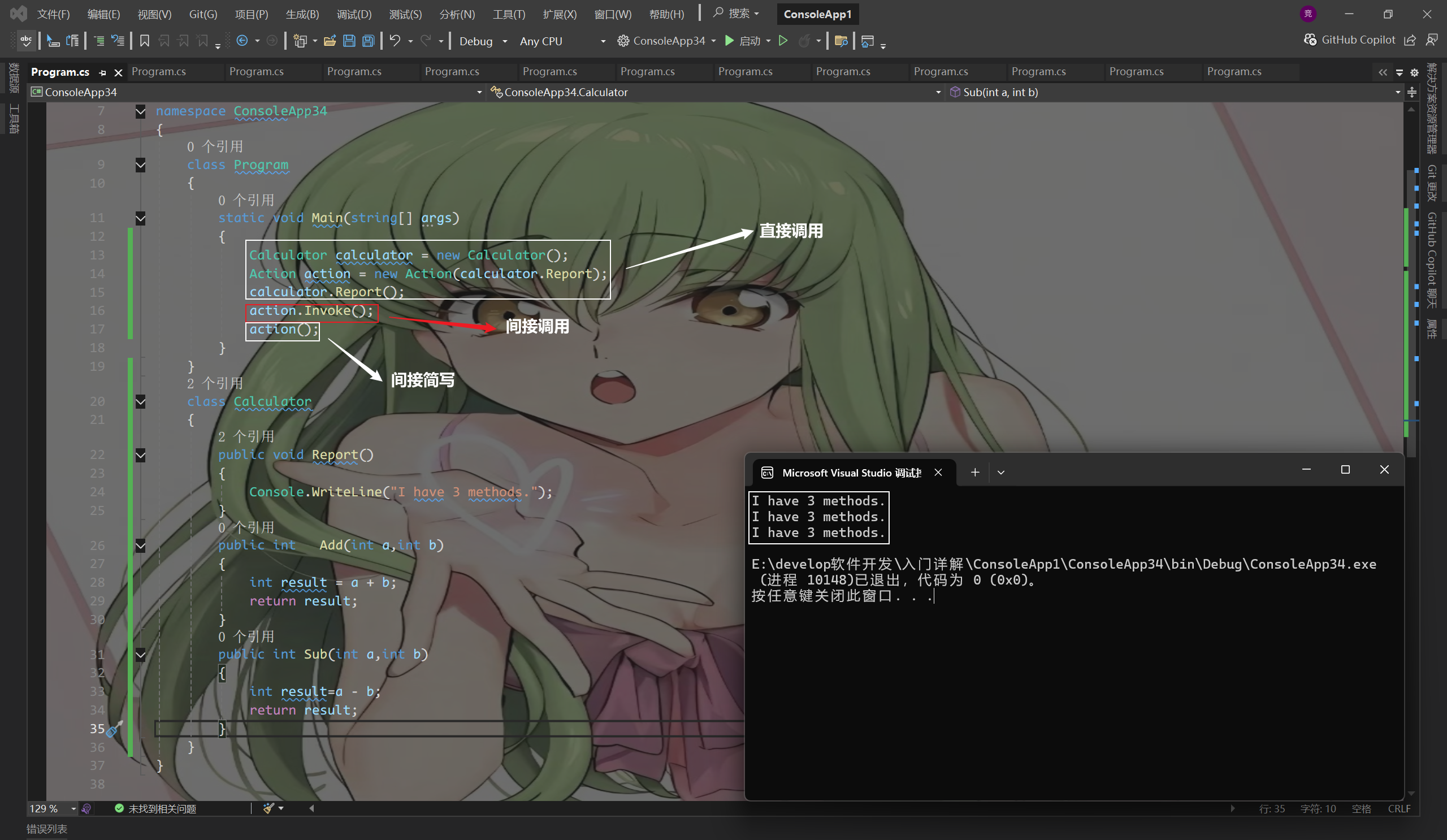This screenshot has height=840, width=1447.
Task: Click the screwdriver quick action icon on line 35
Action: point(114,729)
